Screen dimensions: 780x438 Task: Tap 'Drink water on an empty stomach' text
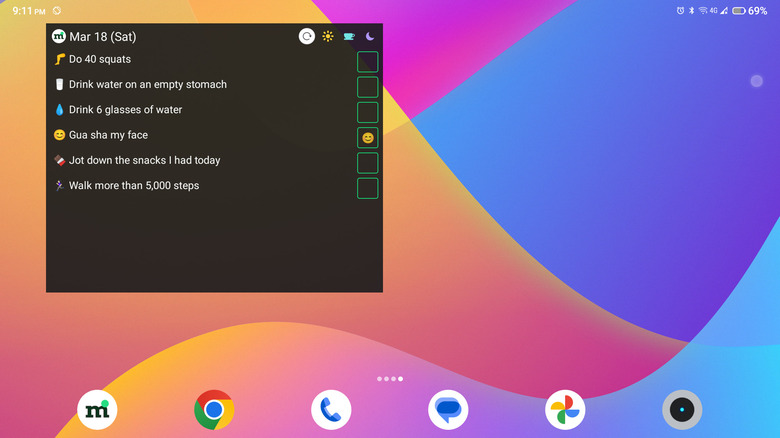(x=148, y=85)
